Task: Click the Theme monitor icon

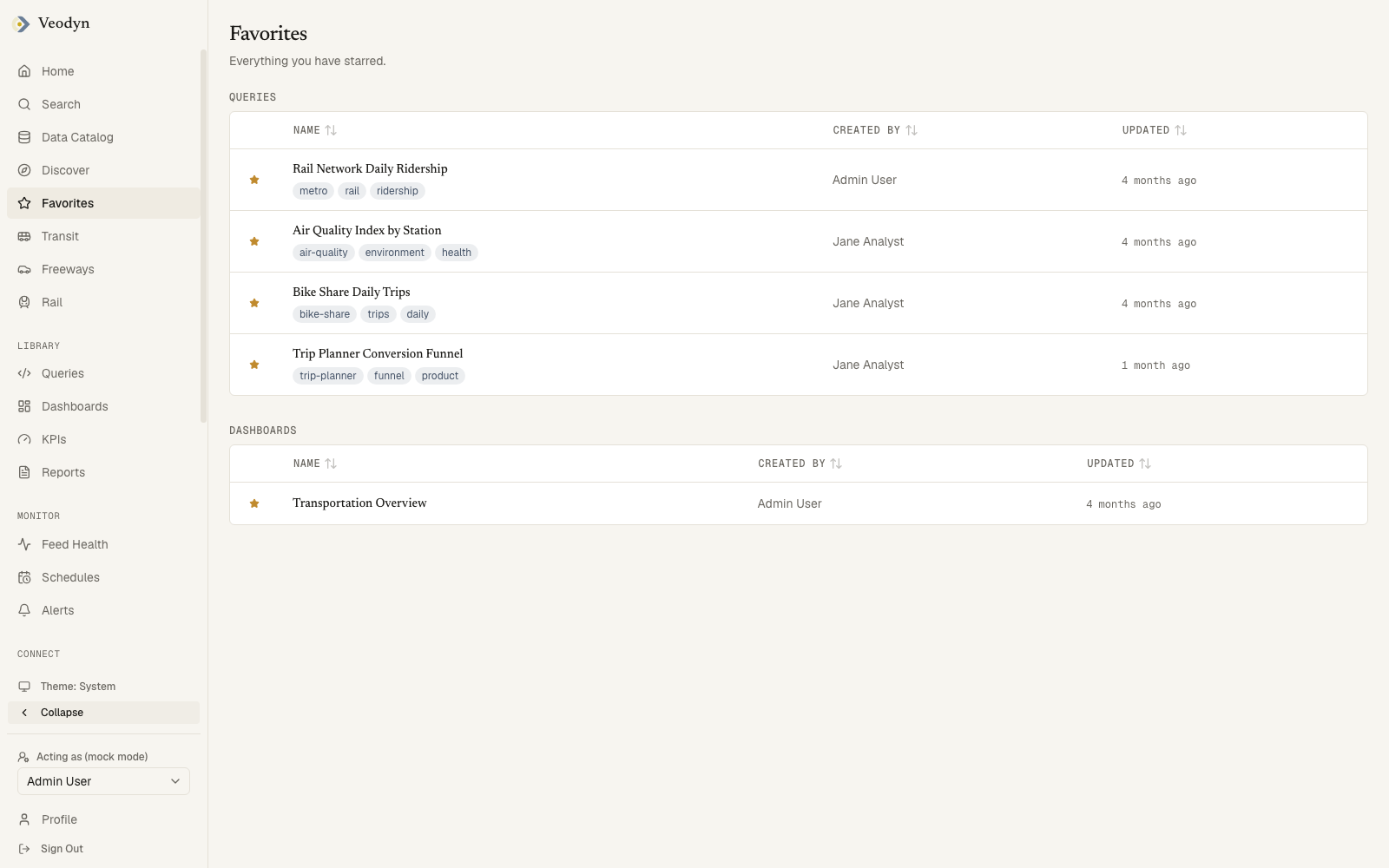Action: coord(24,687)
